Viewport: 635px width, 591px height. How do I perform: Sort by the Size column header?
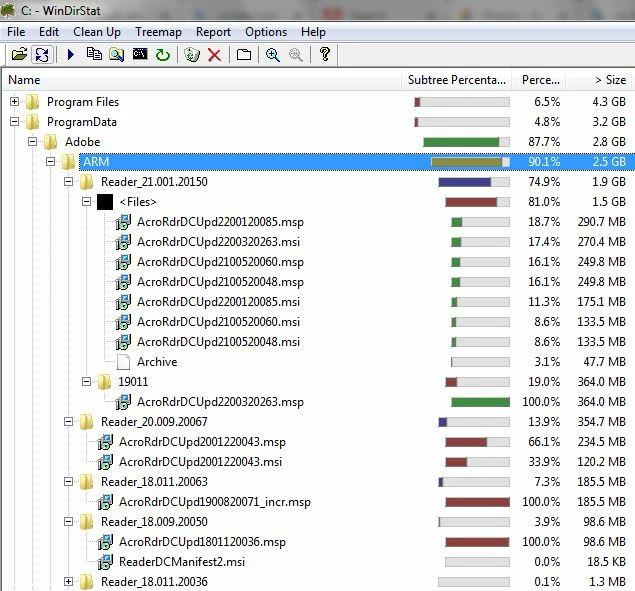(600, 80)
